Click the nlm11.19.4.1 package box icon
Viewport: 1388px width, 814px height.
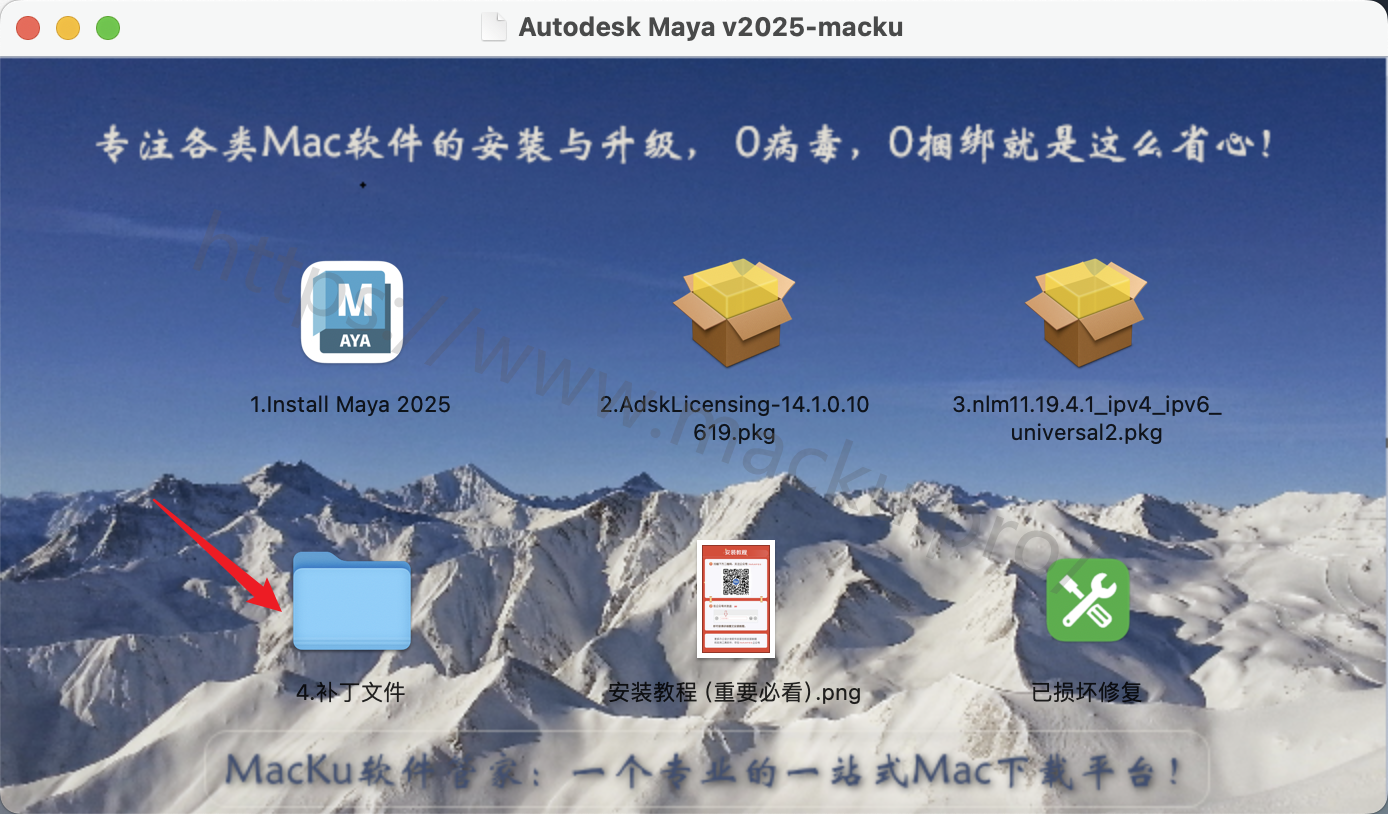click(1085, 312)
